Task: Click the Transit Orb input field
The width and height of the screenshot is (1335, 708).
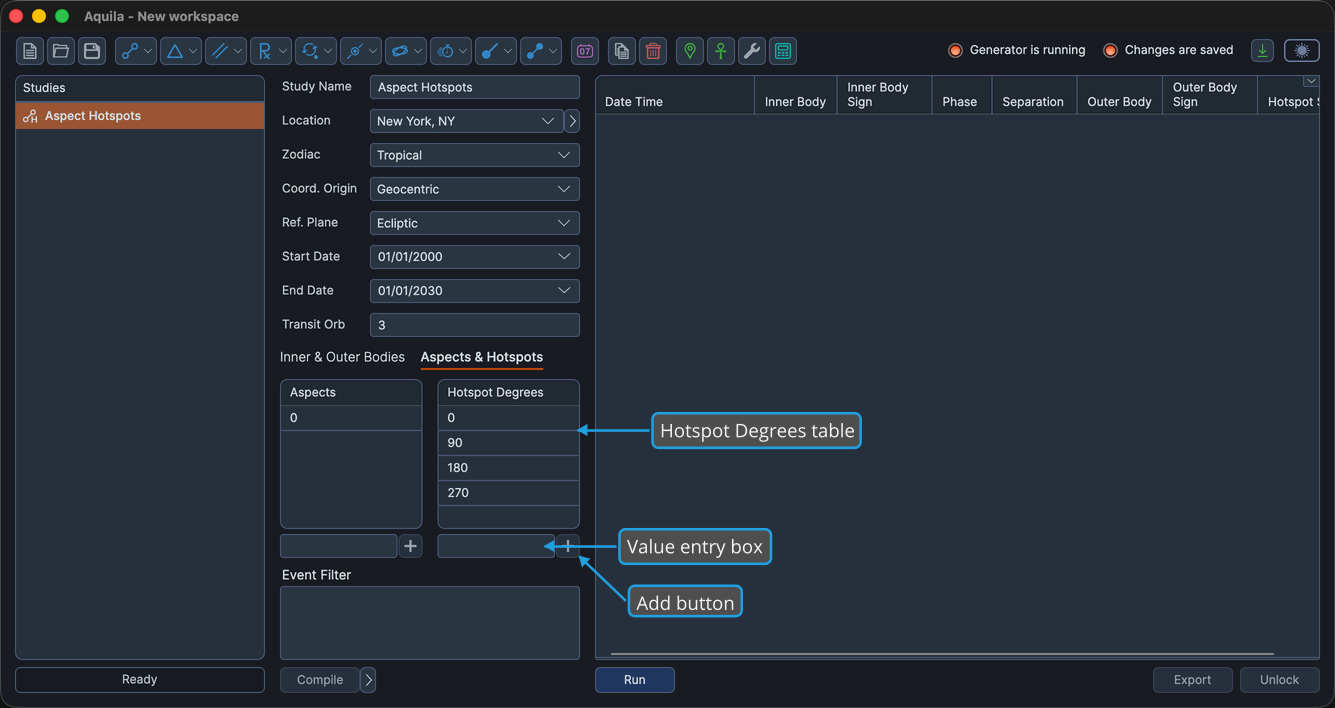Action: pos(474,325)
